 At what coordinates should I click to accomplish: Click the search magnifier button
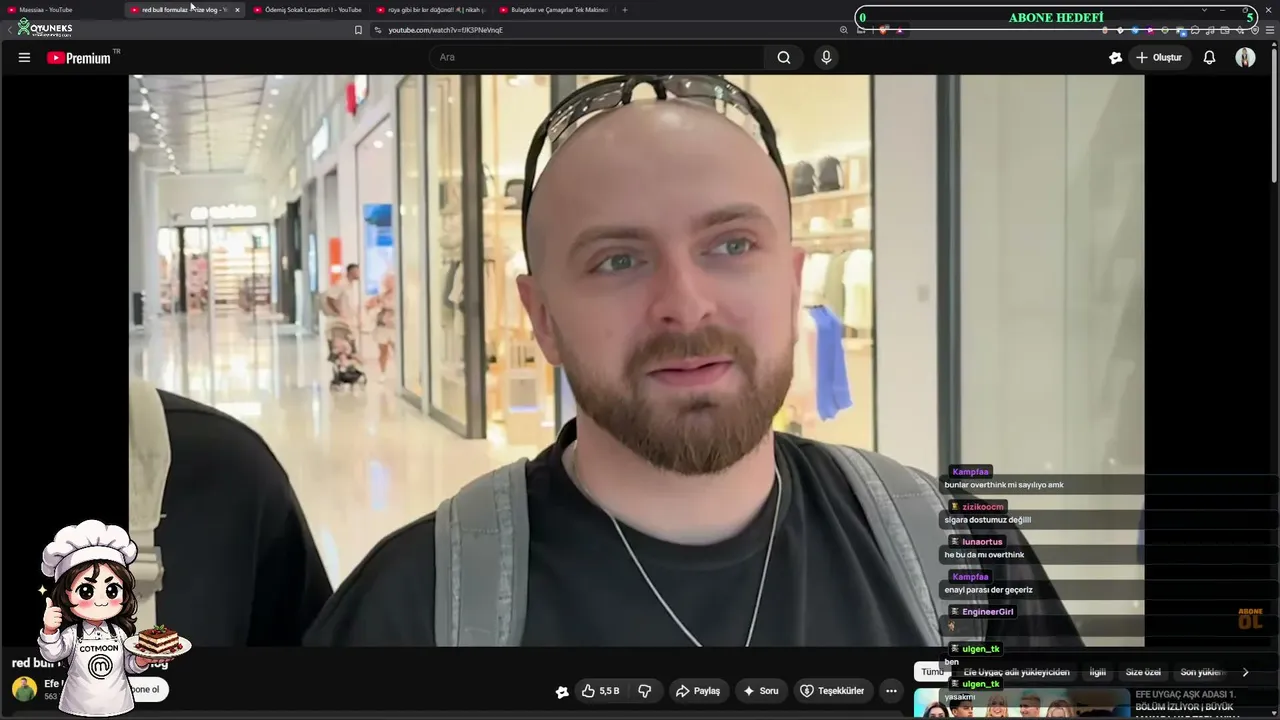(784, 58)
